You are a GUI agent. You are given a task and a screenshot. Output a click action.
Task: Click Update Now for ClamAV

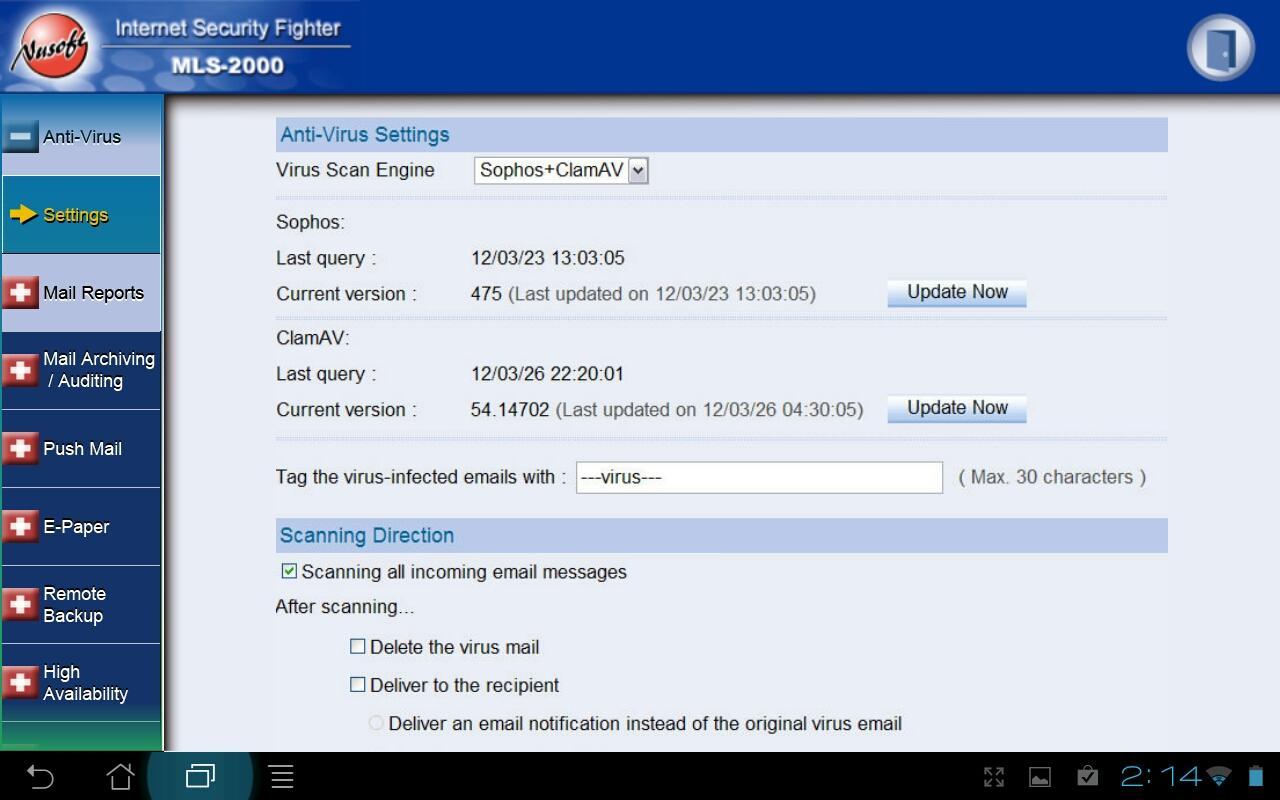tap(957, 408)
